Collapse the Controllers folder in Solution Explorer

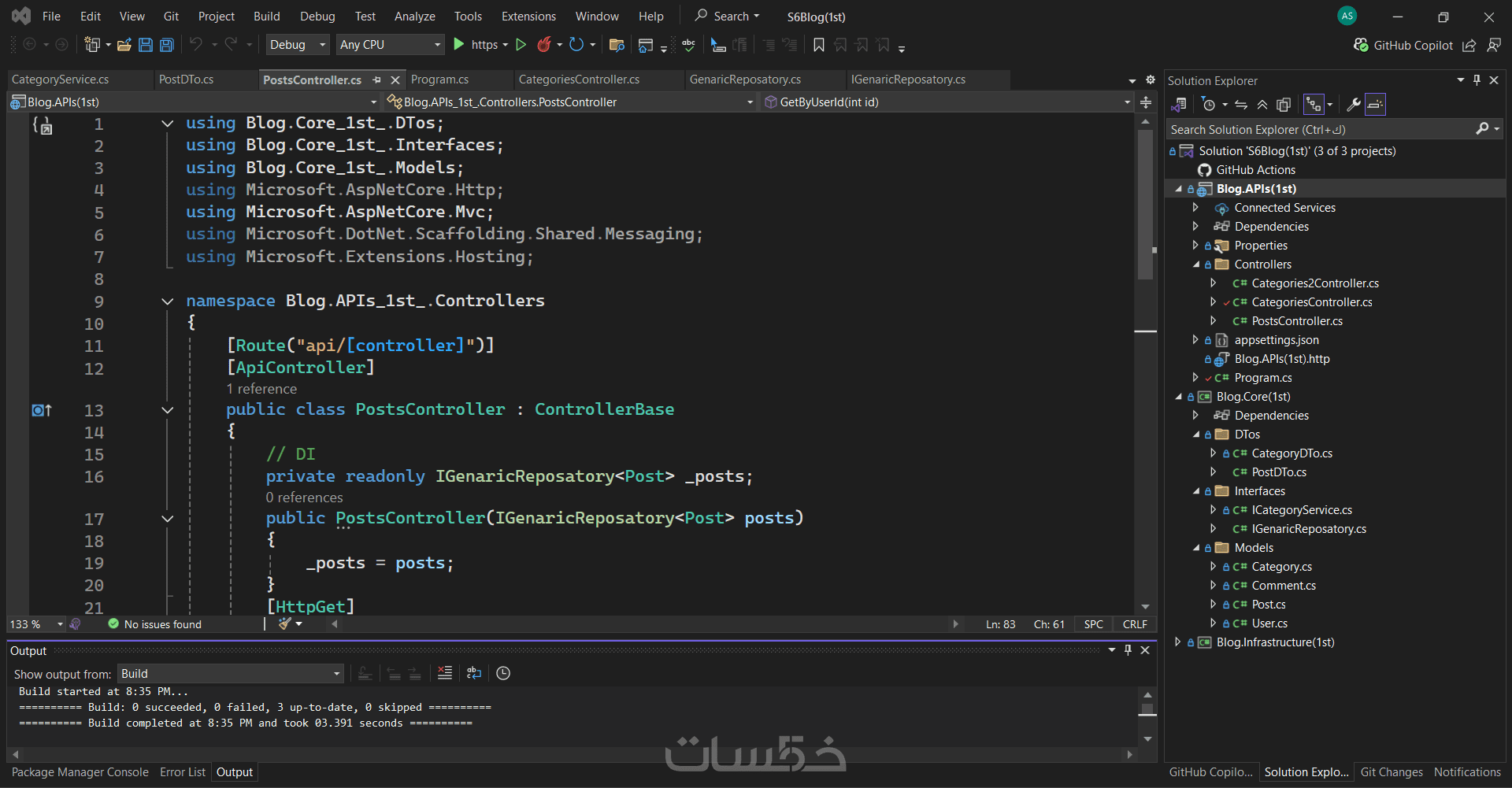click(x=1197, y=265)
